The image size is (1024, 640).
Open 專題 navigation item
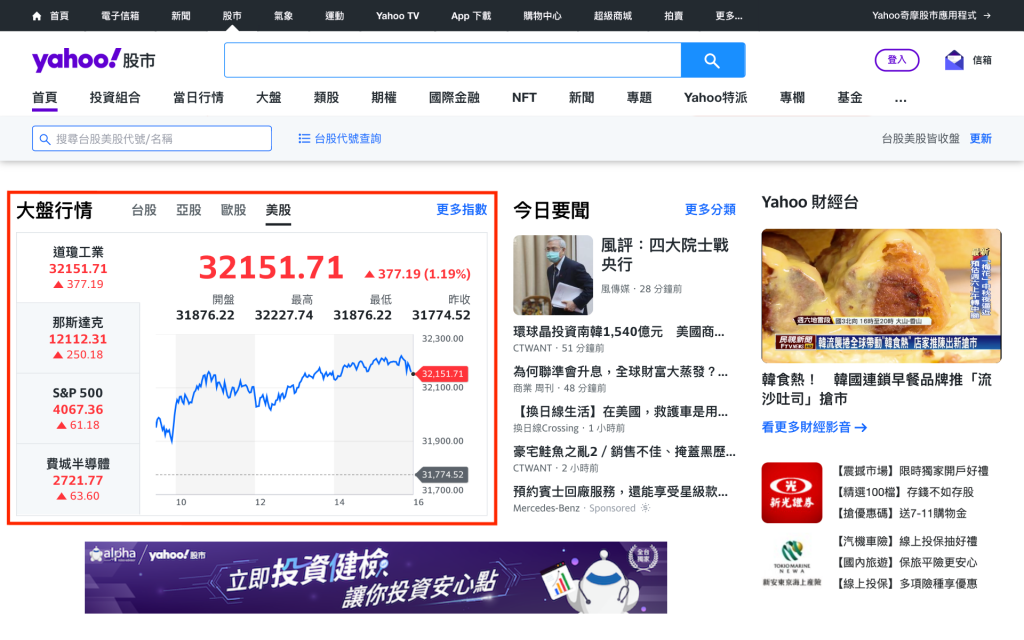coord(639,97)
